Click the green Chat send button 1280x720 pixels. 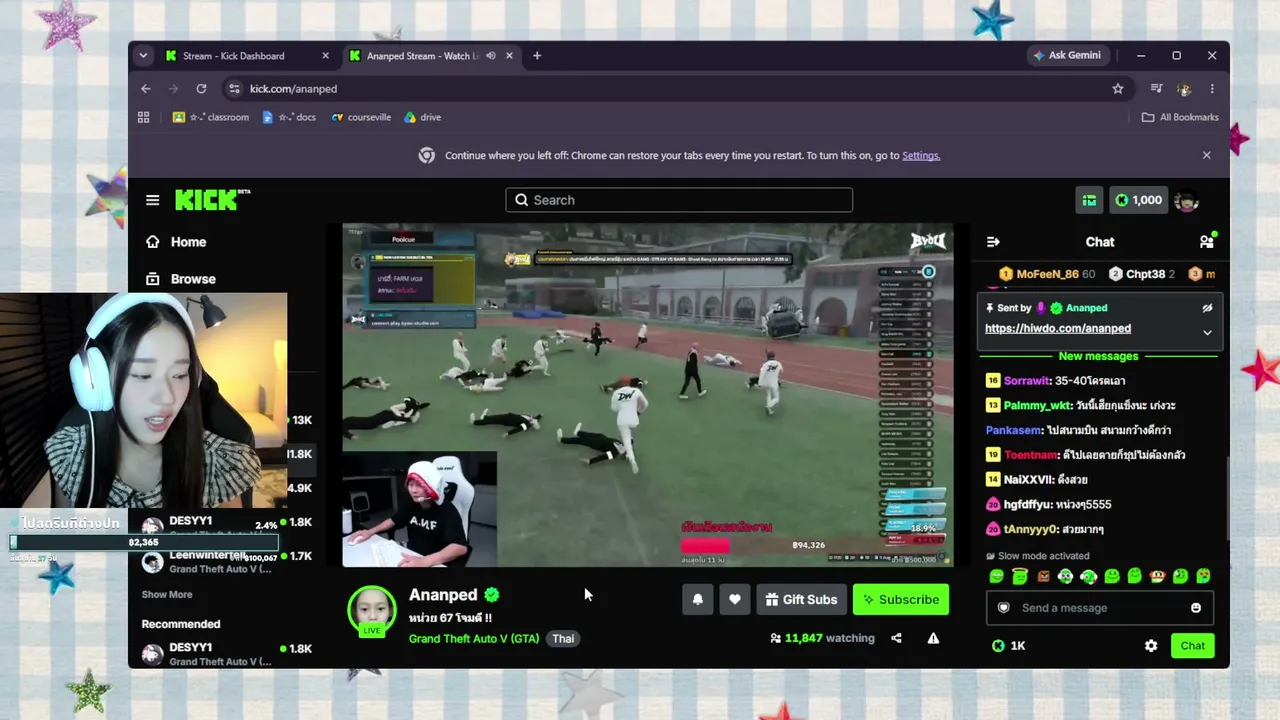tap(1192, 646)
